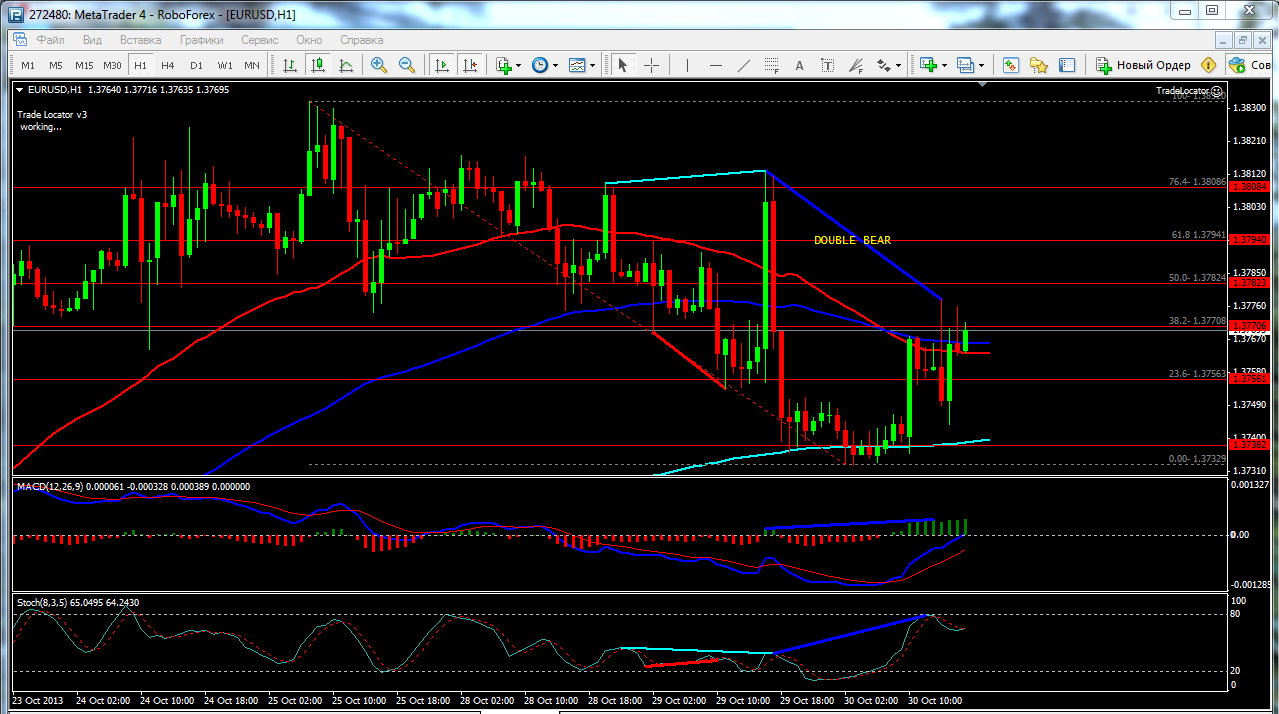The image size is (1279, 714).
Task: Open the Вставка menu
Action: coord(140,40)
